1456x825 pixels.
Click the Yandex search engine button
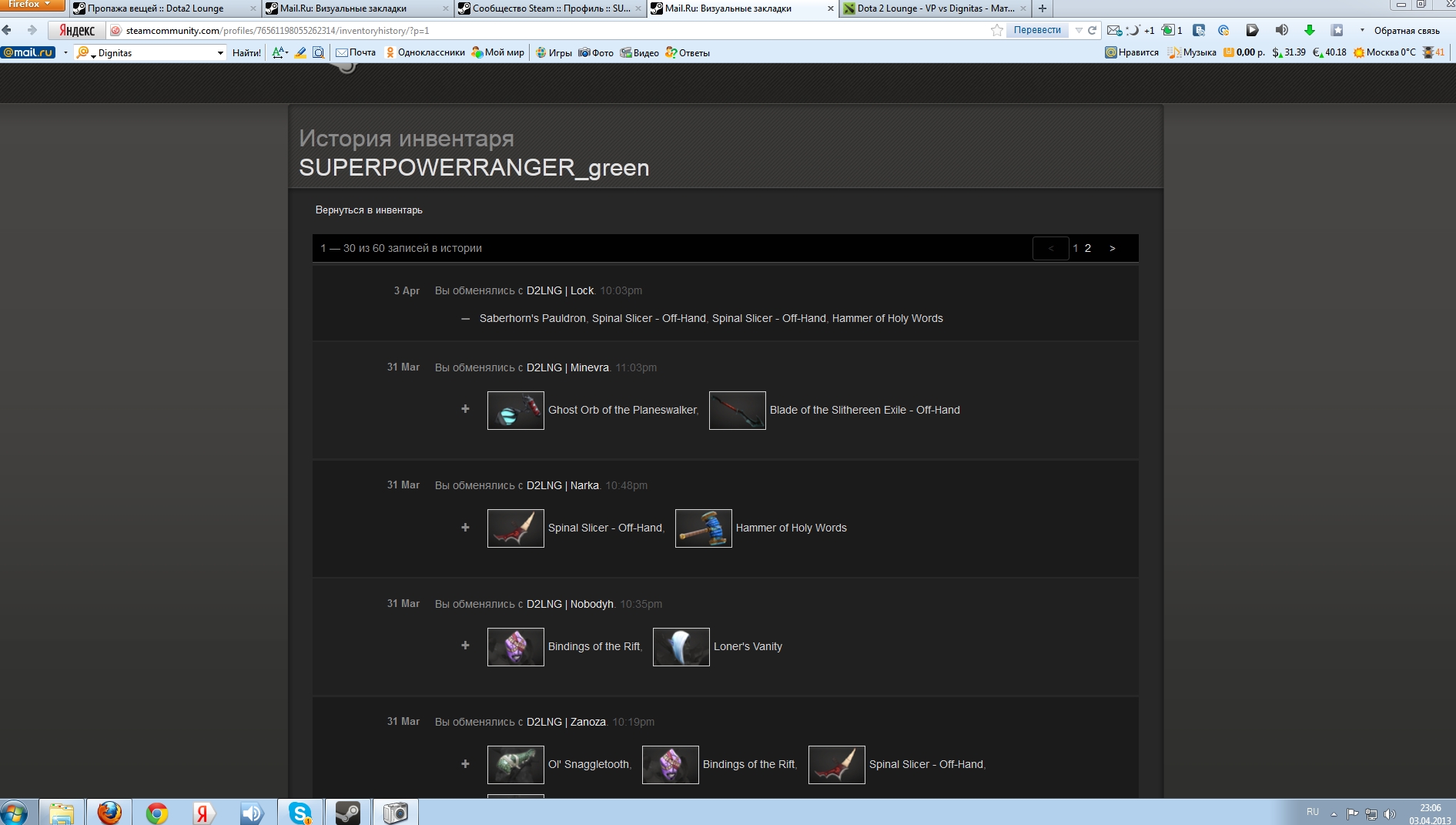tap(77, 30)
